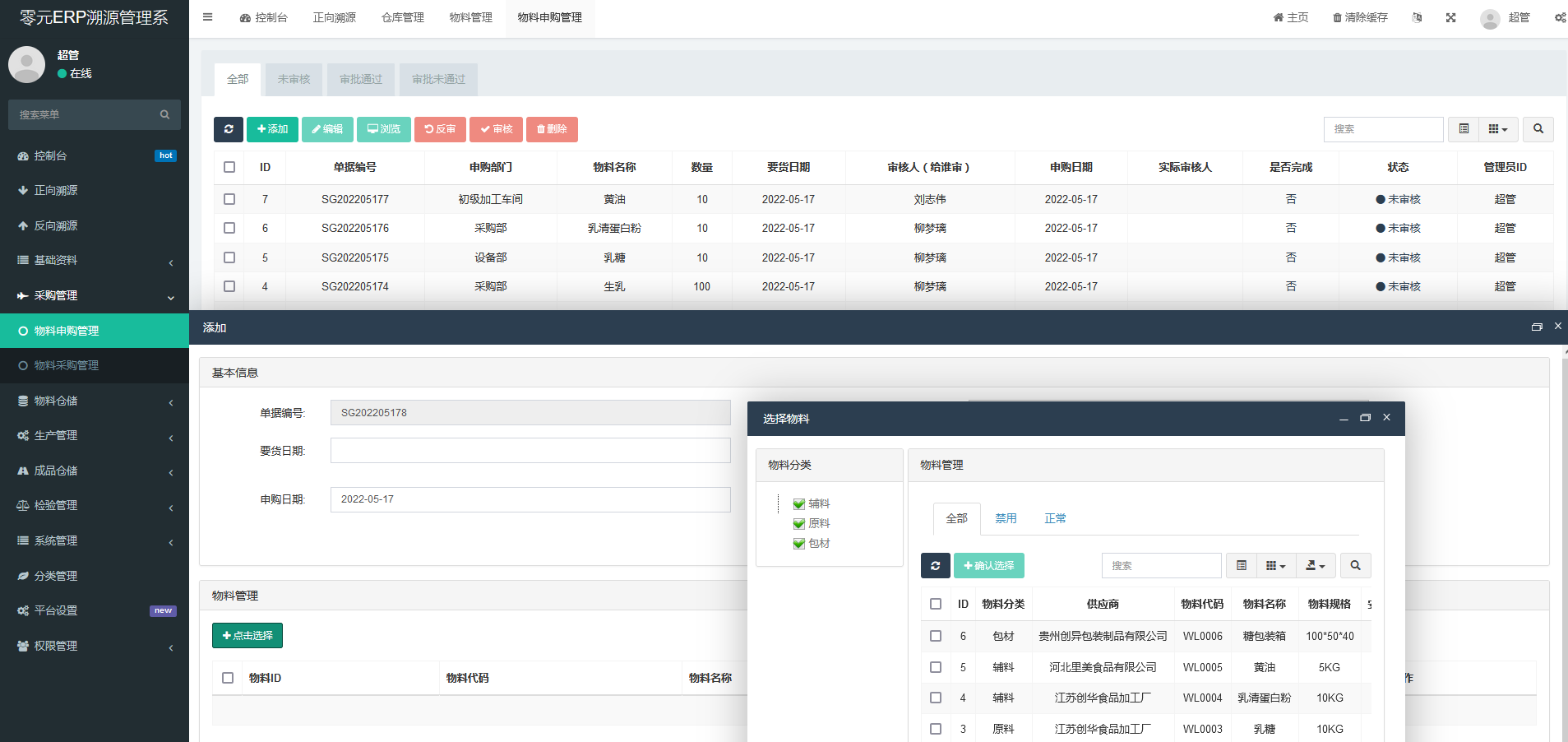Screen dimensions: 1568x742
Task: Click the fullscreen icon in top bar
Action: 1450,17
